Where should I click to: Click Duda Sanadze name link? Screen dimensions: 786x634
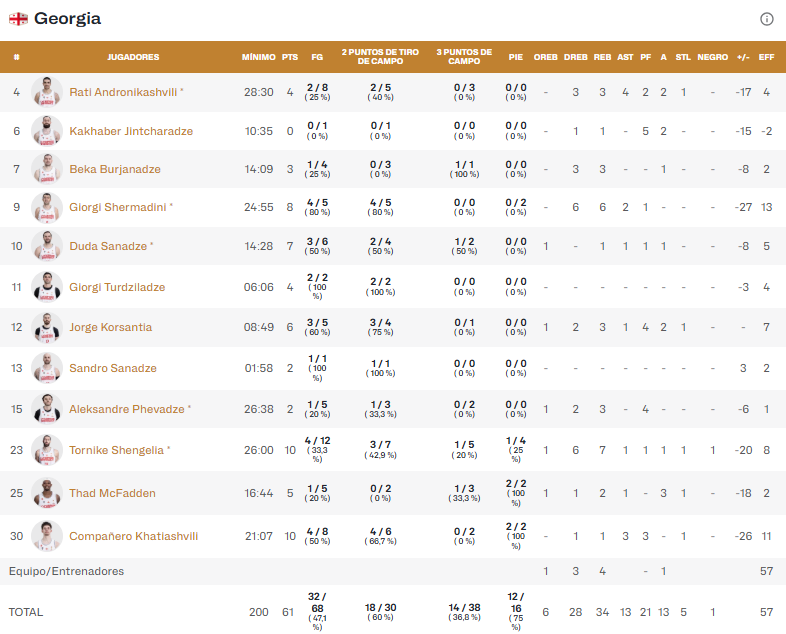pos(108,246)
